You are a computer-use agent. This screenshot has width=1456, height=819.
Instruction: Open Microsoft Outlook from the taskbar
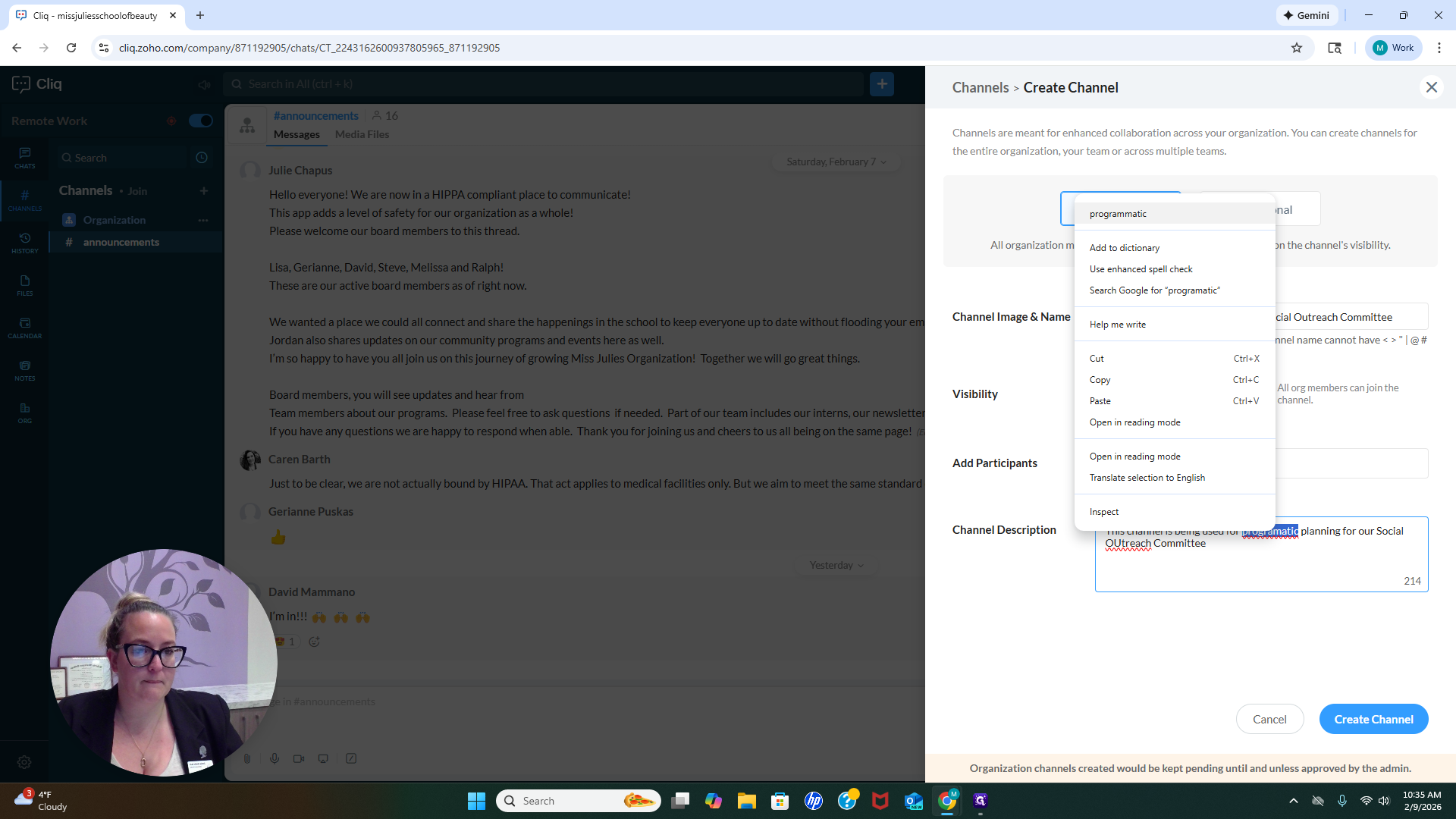[x=913, y=801]
